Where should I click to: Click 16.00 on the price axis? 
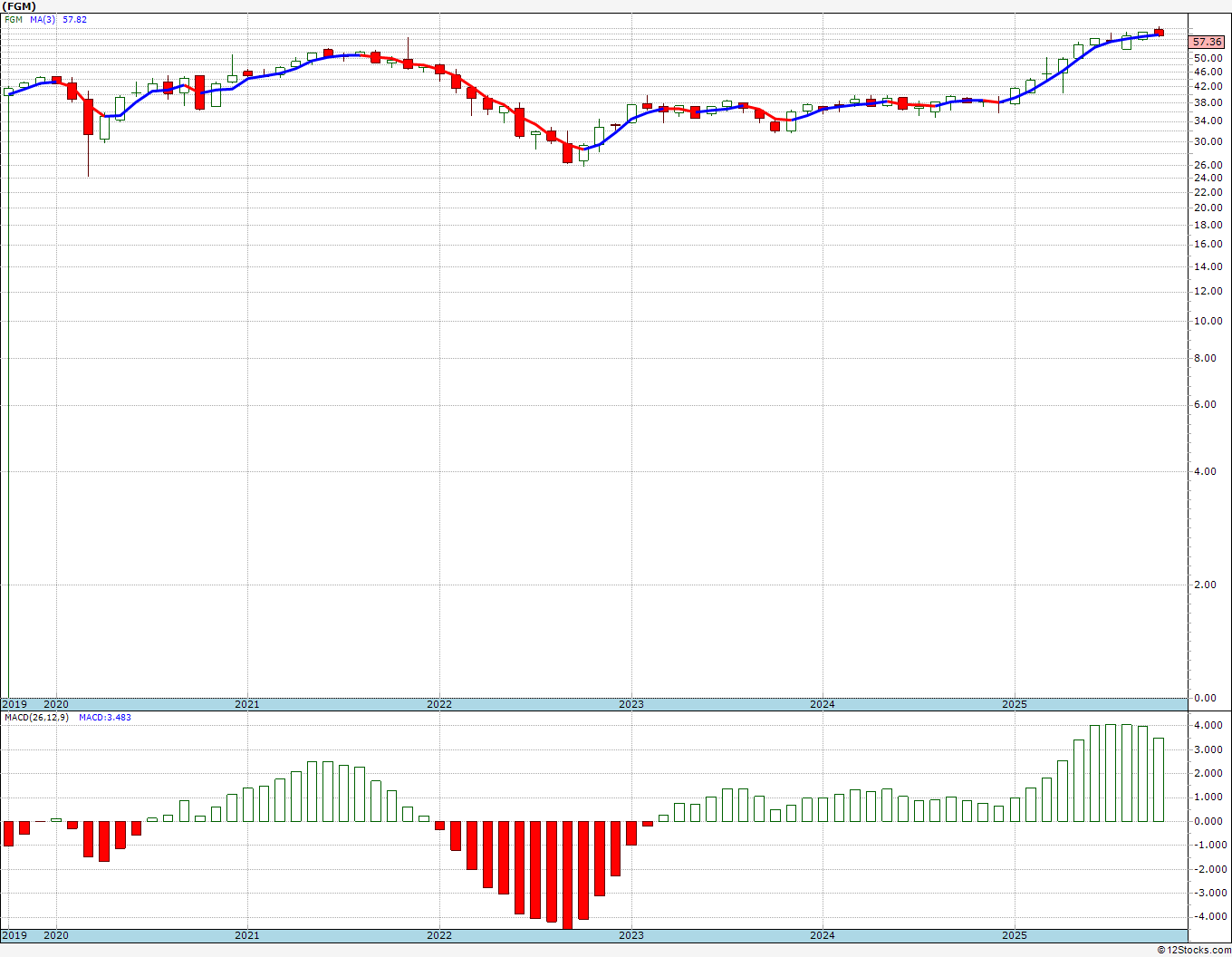pos(1208,244)
